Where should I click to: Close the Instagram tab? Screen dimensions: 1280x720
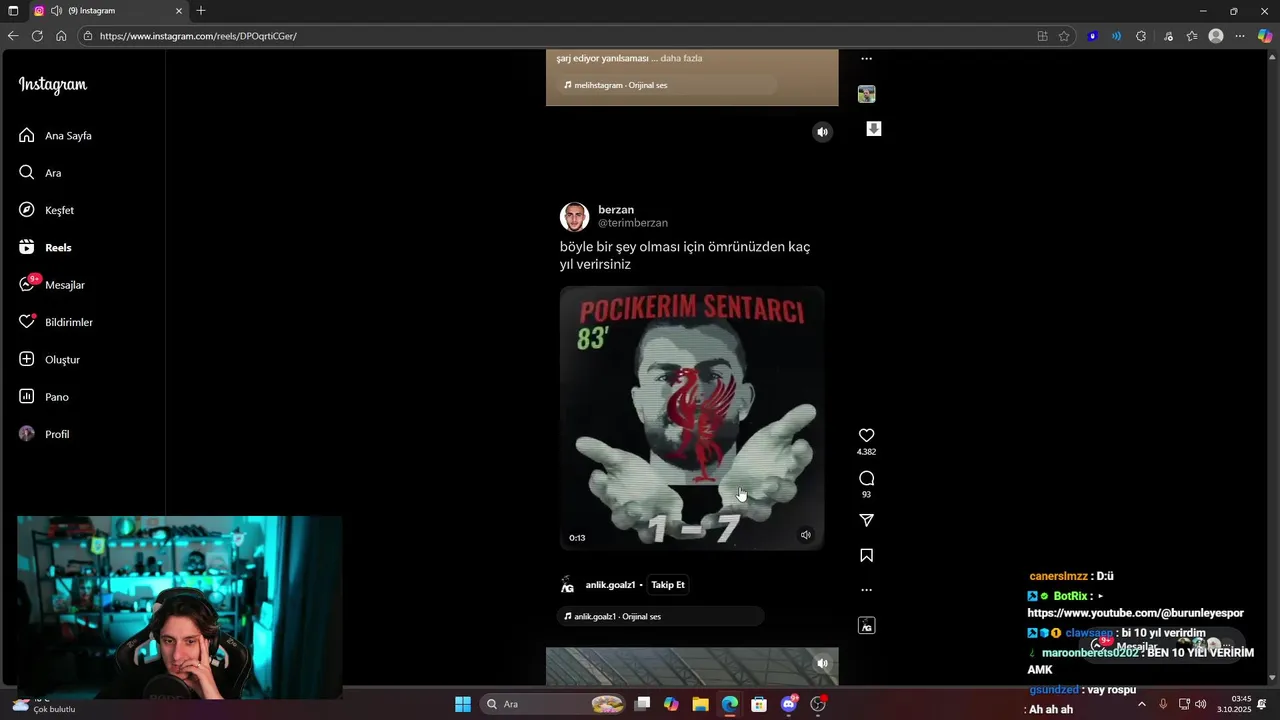pyautogui.click(x=179, y=11)
